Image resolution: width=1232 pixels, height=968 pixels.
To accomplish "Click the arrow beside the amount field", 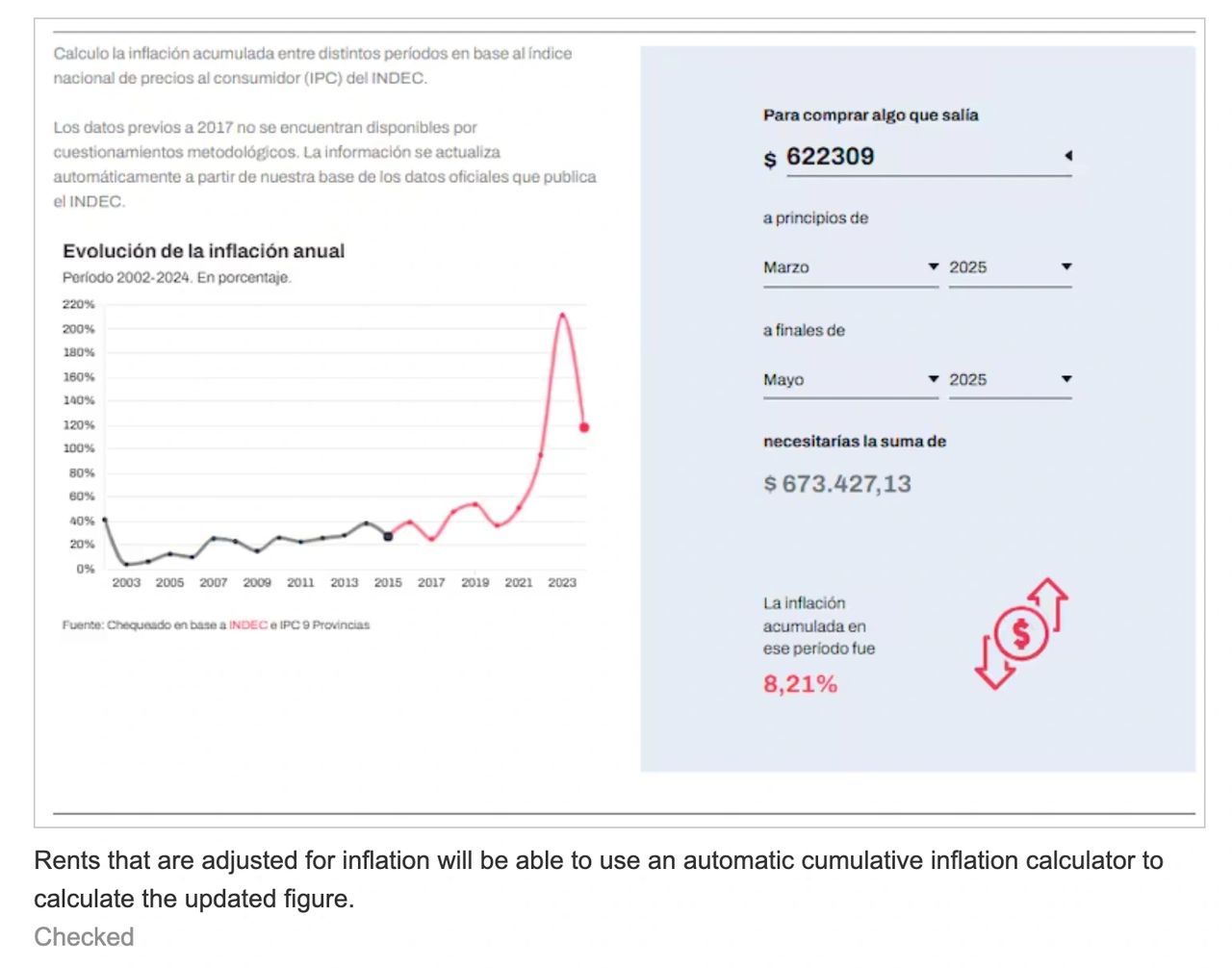I will [x=1067, y=155].
